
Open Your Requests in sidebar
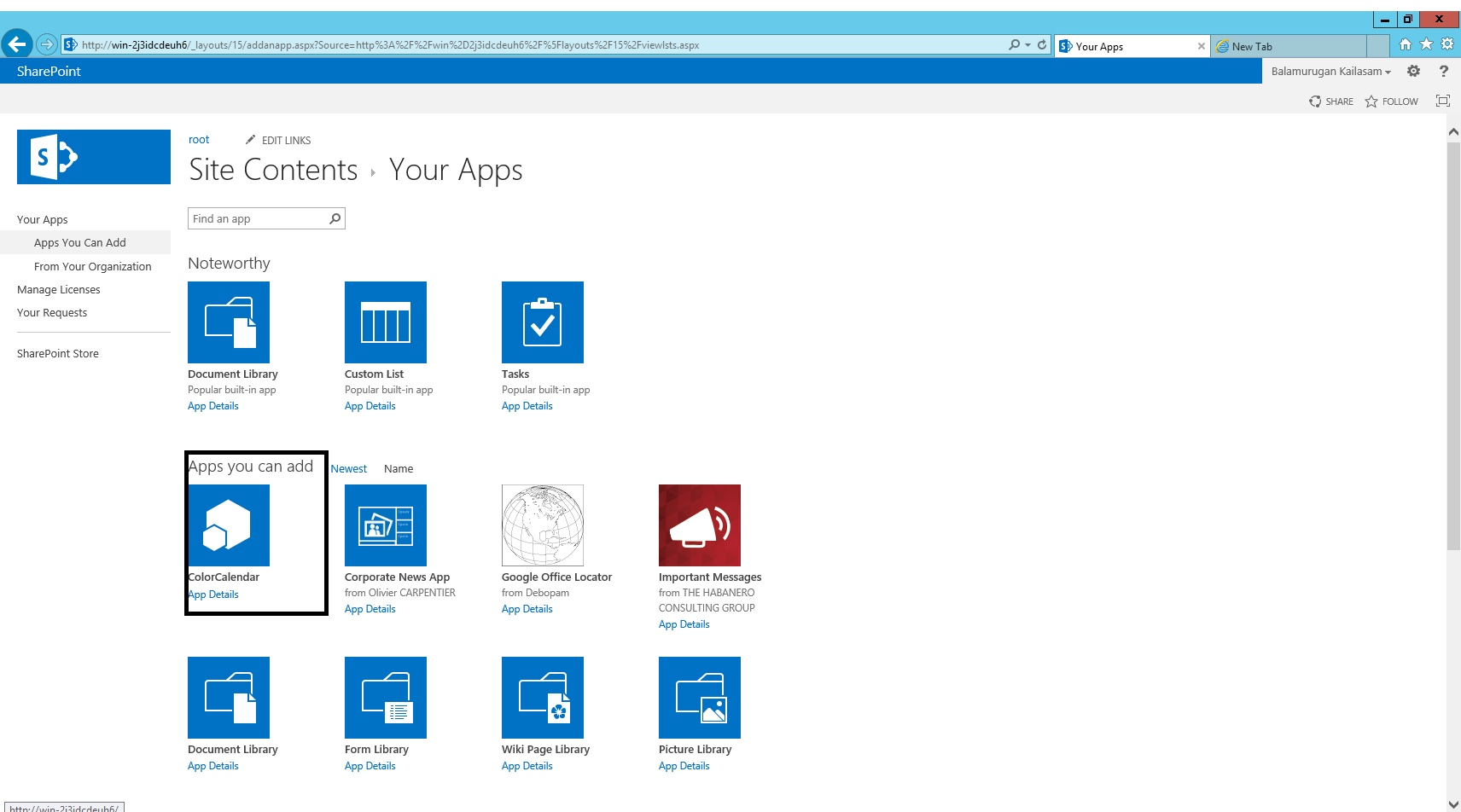coord(52,313)
